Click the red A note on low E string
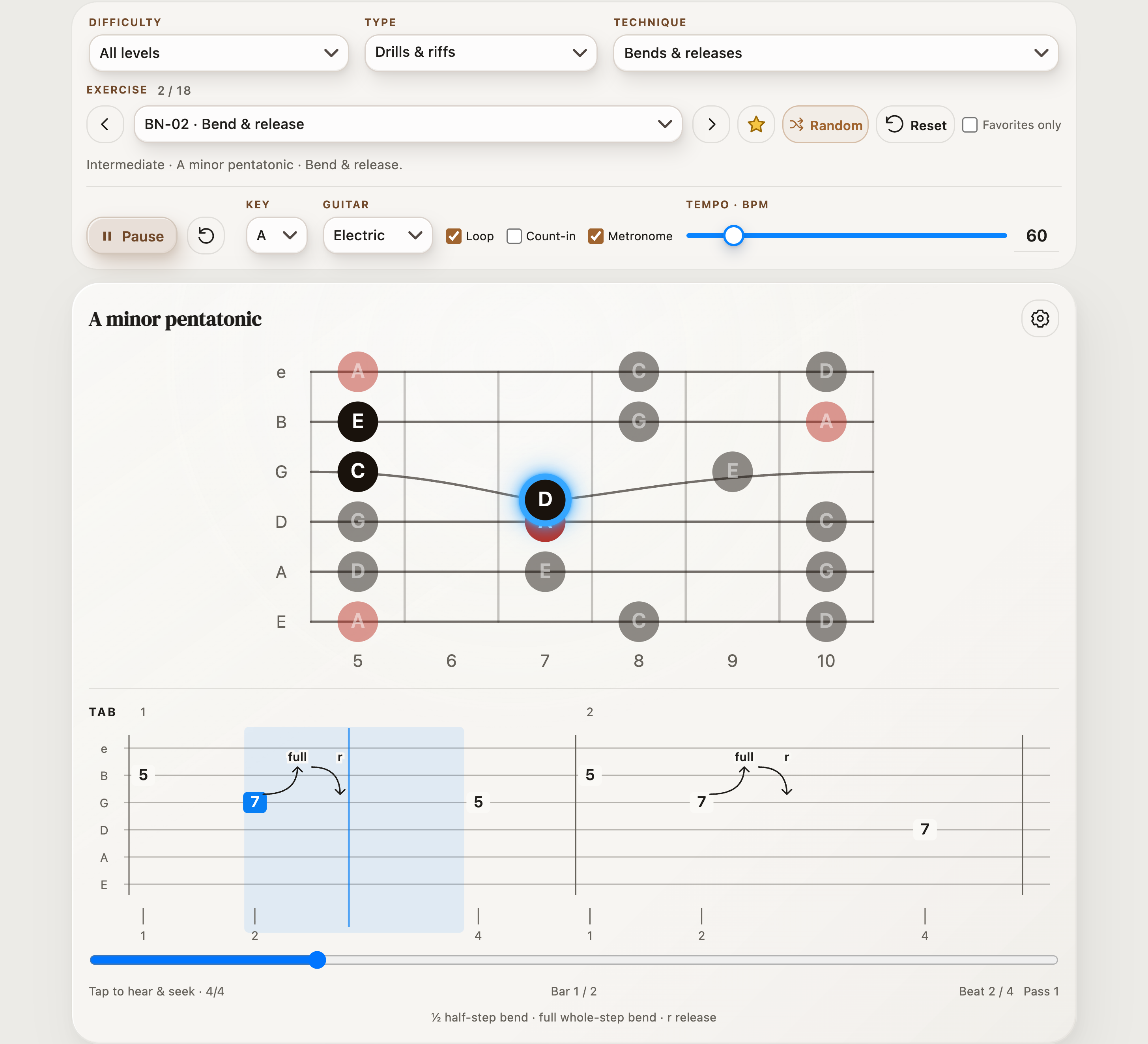This screenshot has height=1044, width=1148. tap(357, 621)
